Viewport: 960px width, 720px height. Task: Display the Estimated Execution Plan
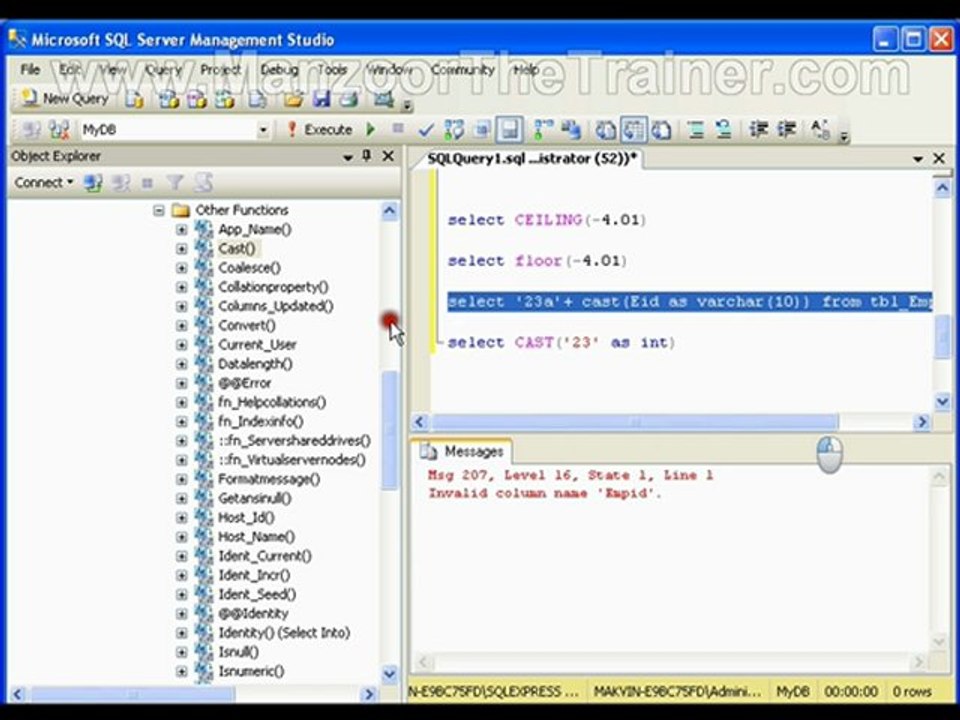pos(454,130)
